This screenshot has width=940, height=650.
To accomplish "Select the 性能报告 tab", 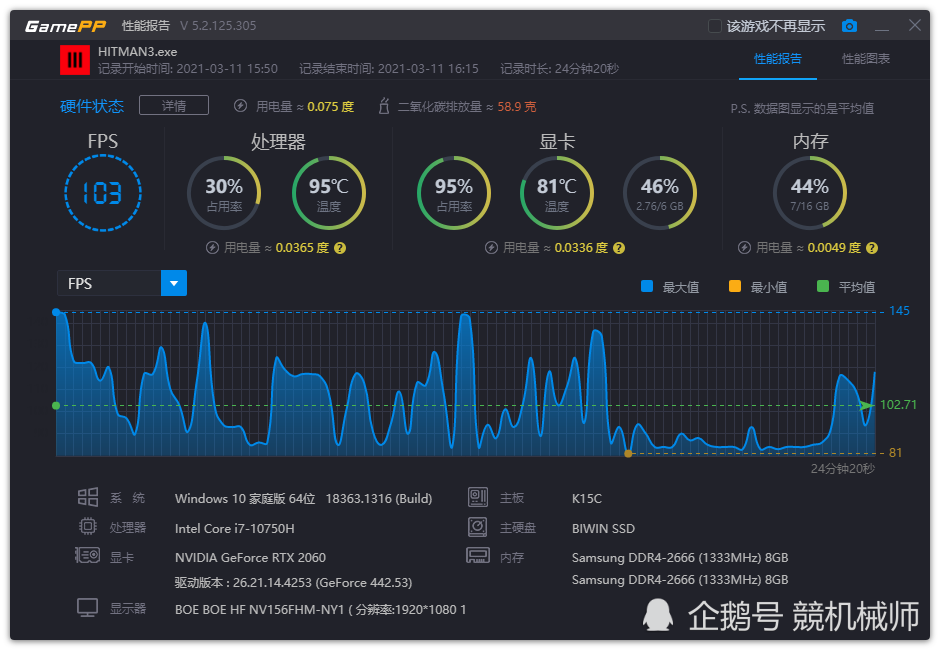I will (x=777, y=59).
